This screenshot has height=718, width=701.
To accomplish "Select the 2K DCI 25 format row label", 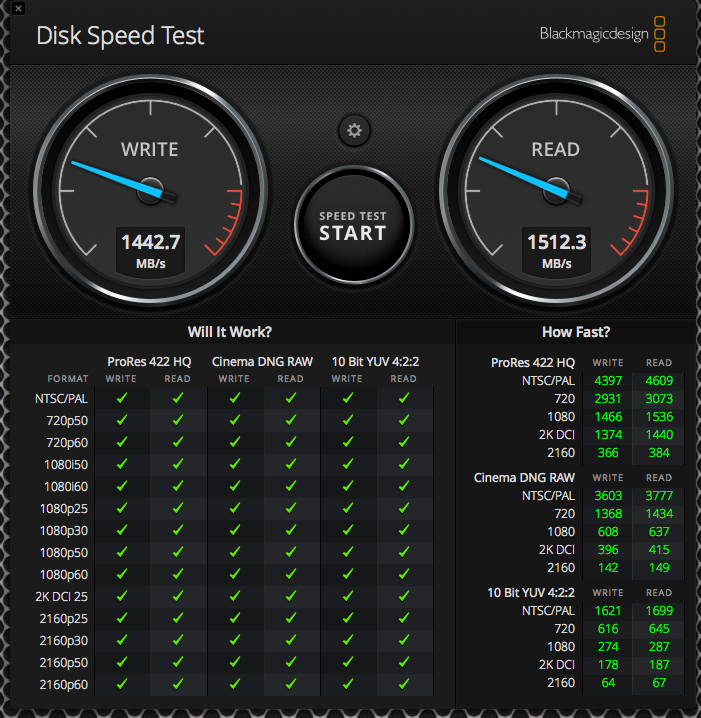I will pos(61,597).
